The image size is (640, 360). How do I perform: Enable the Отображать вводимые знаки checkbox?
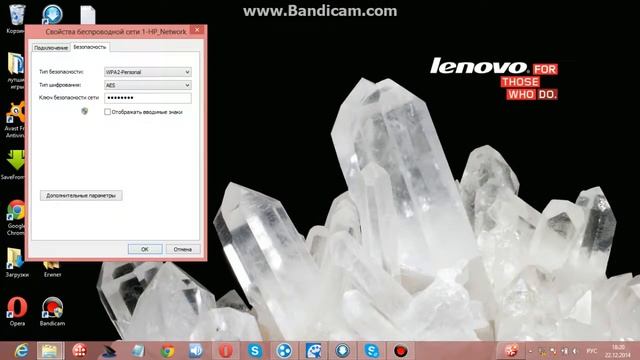[x=107, y=112]
